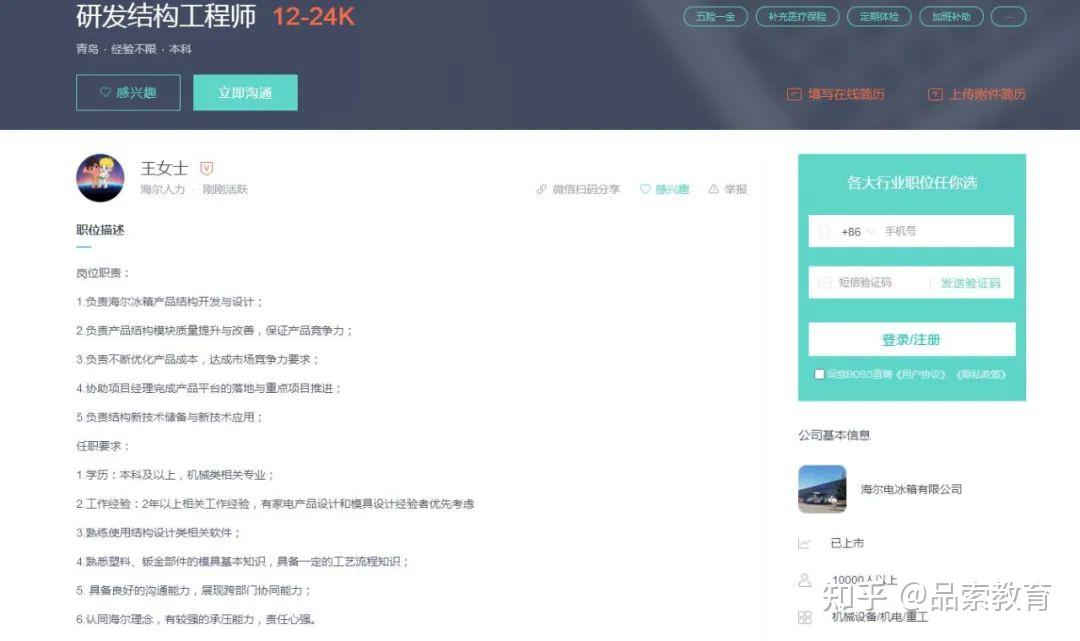Open the 《用户协议》 link
The image size is (1080, 641).
pos(921,374)
